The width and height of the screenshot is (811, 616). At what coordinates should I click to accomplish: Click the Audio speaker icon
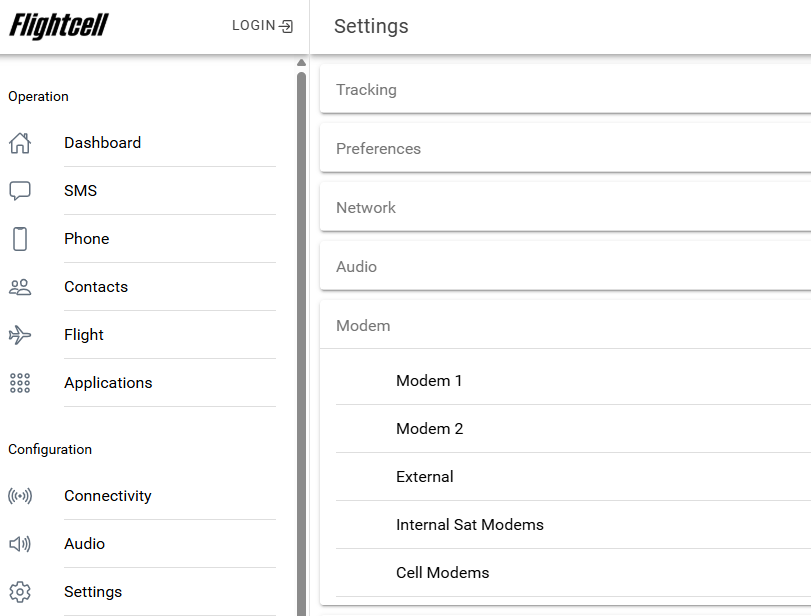coord(20,544)
